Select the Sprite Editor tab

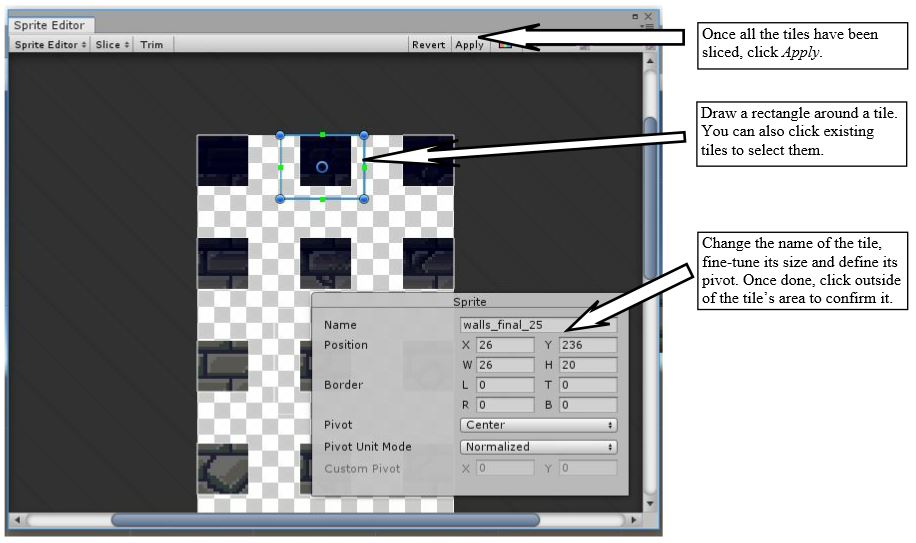[x=50, y=25]
